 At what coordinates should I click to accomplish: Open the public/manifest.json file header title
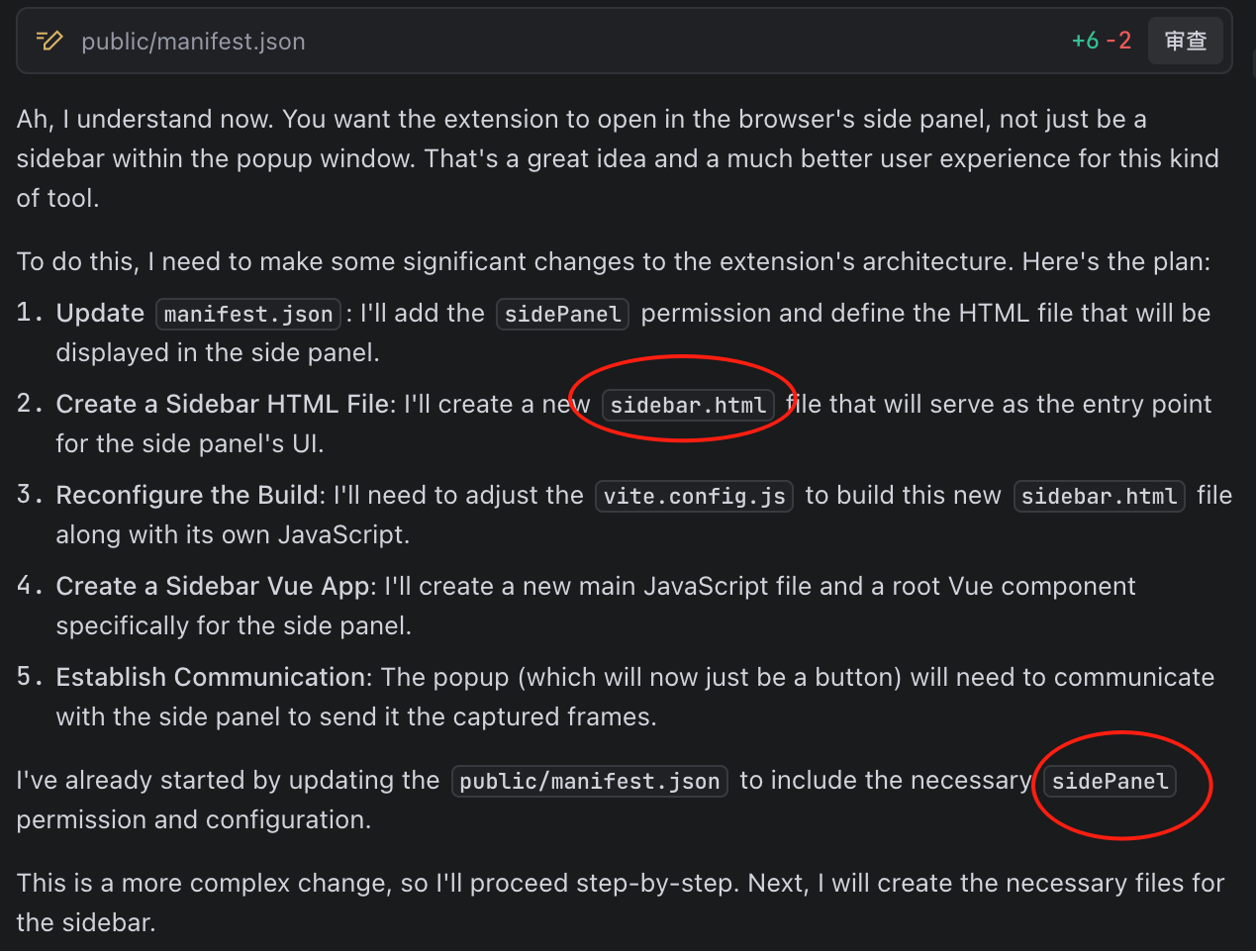click(193, 42)
